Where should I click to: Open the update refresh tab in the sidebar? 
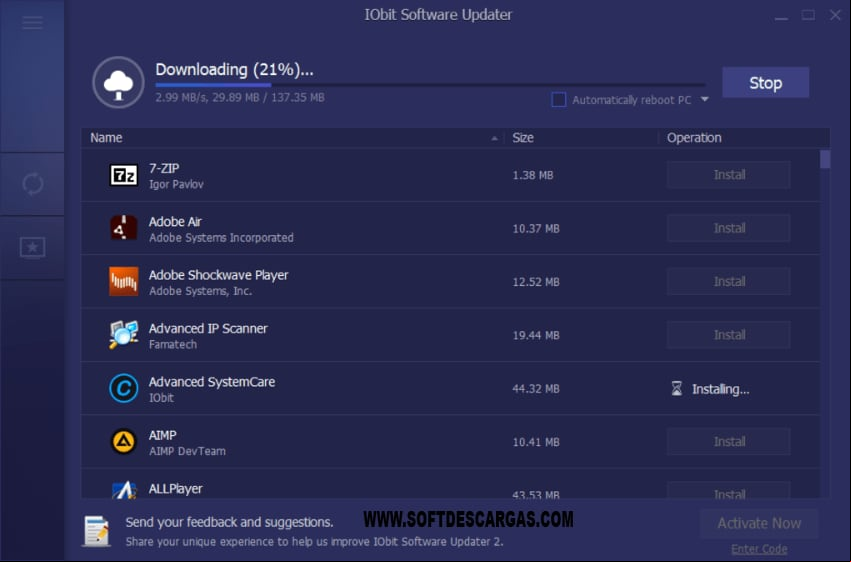tap(33, 184)
